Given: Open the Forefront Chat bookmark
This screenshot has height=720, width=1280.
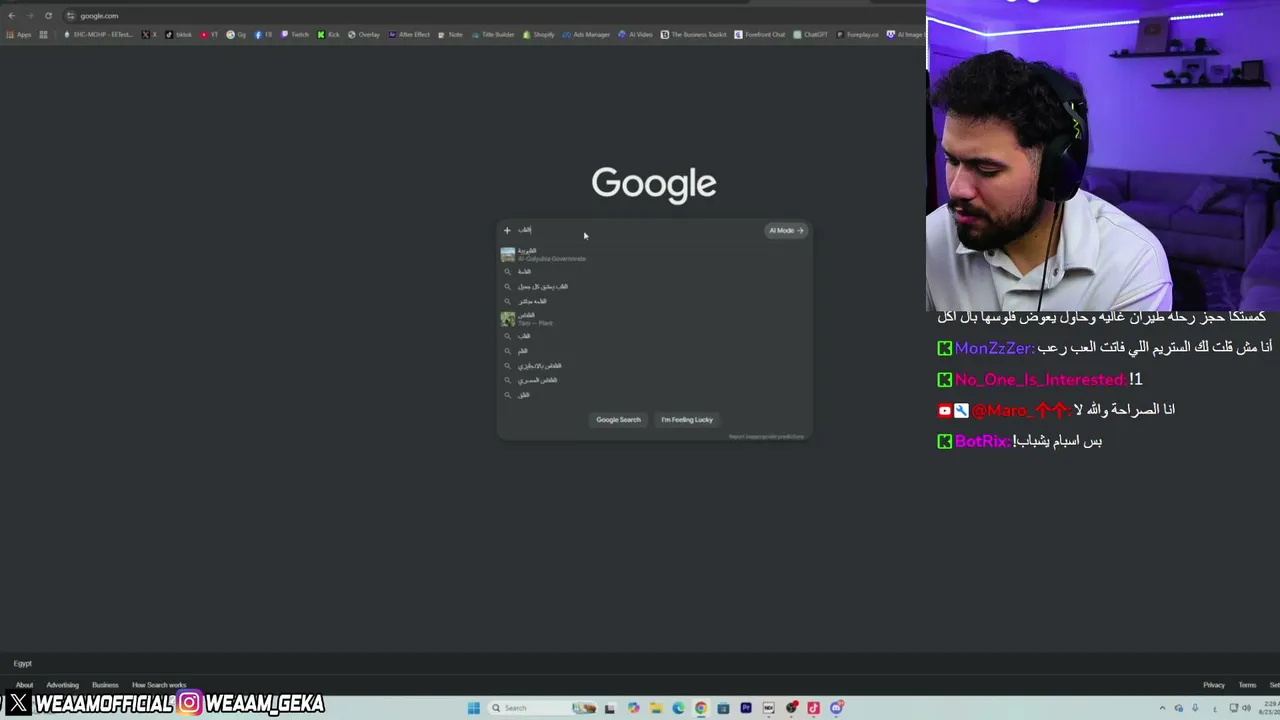Looking at the screenshot, I should [760, 35].
